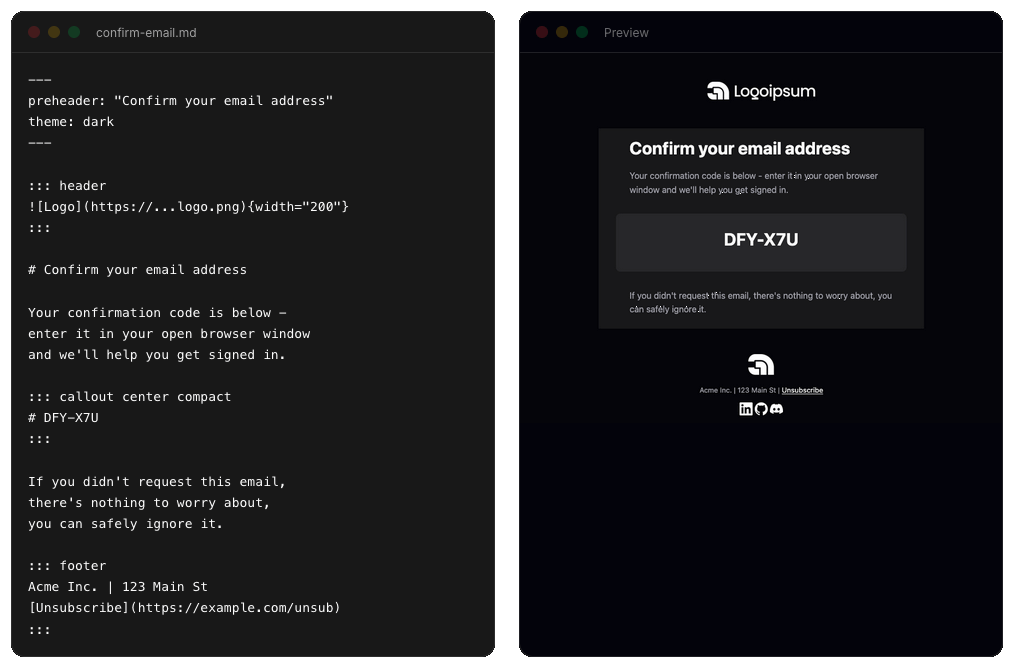The image size is (1012, 667).
Task: Click the editor line "Your confirmation code is below –"
Action: pyautogui.click(x=157, y=313)
